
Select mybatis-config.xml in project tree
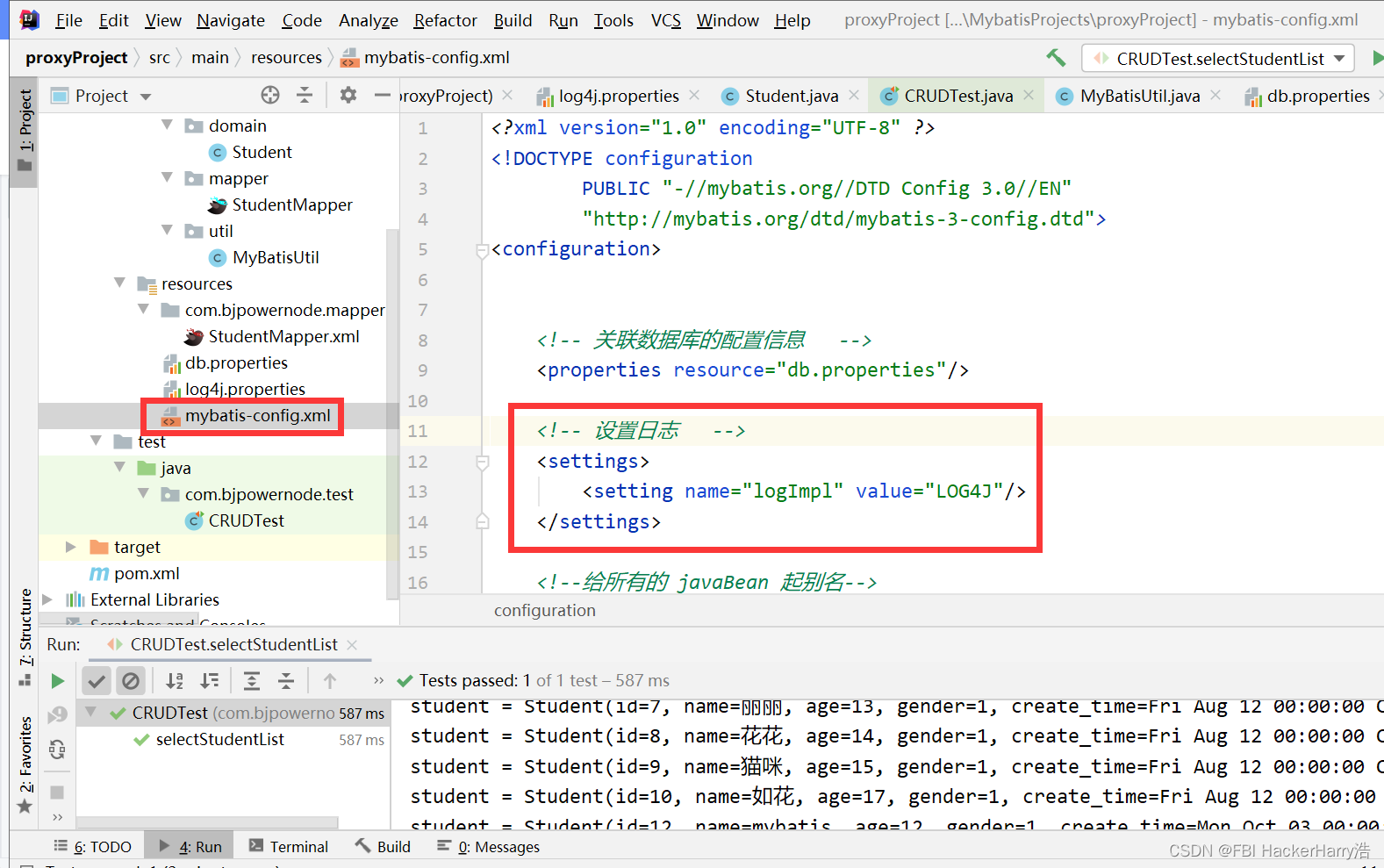(x=257, y=415)
